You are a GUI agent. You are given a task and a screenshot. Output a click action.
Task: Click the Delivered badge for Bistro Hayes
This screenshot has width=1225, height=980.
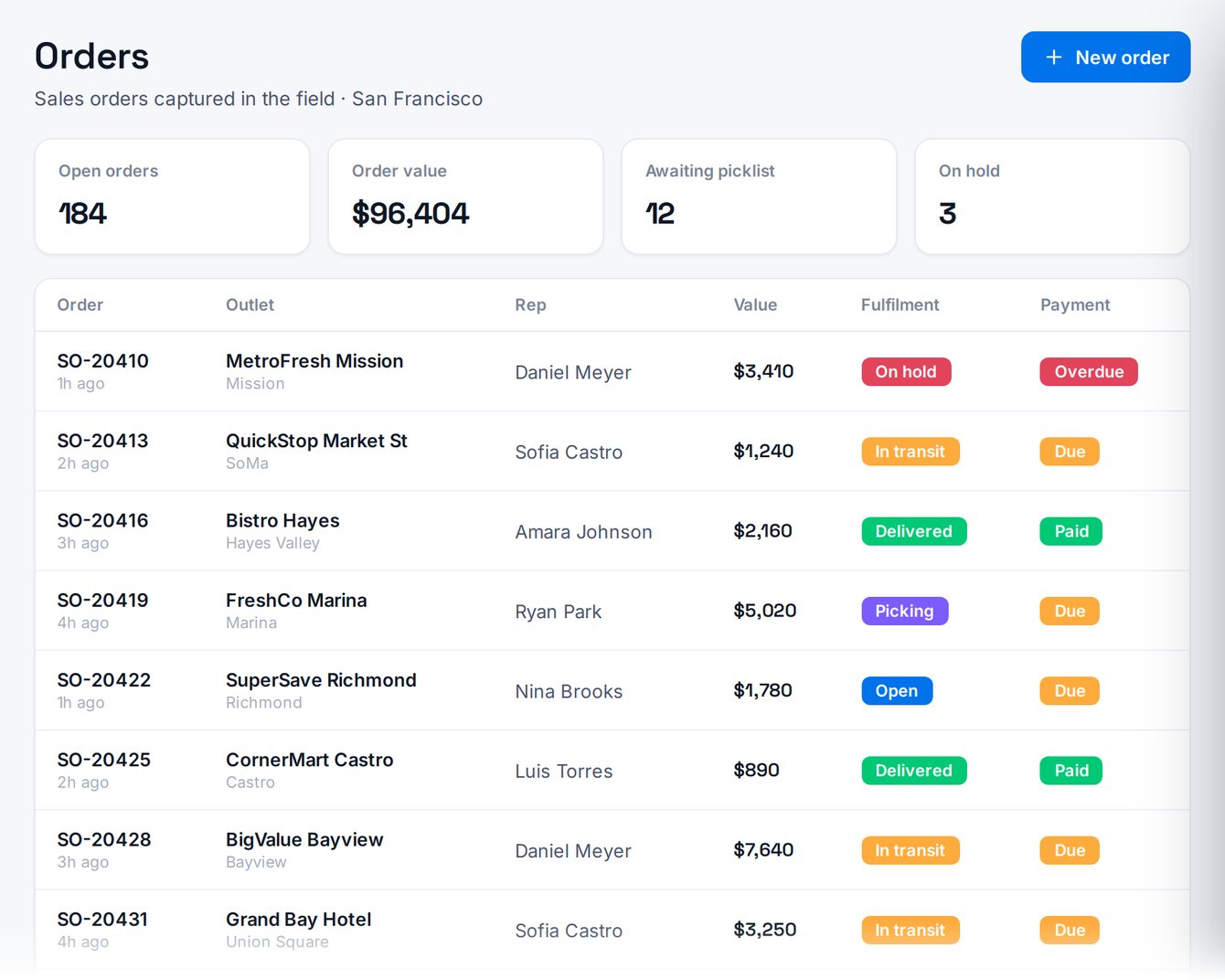(x=913, y=531)
